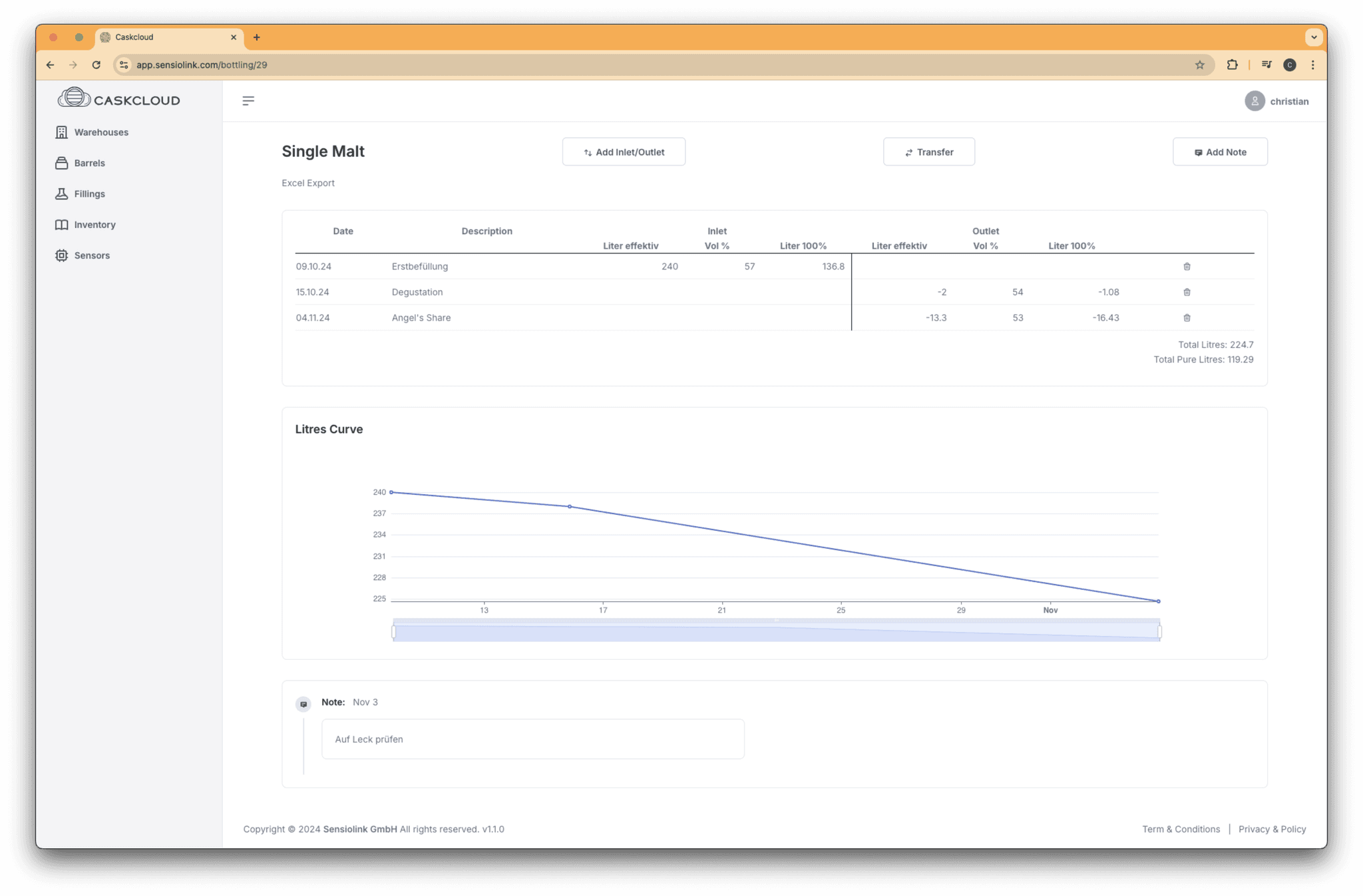Click the -16.43 outlet value
The height and width of the screenshot is (896, 1363).
(1105, 318)
